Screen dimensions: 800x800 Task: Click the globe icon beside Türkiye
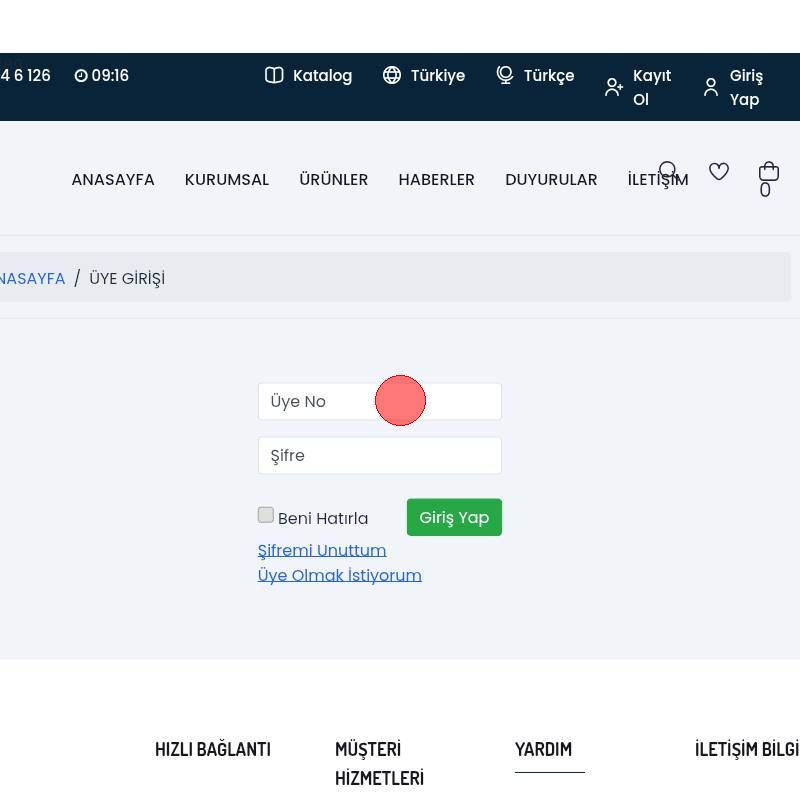(x=392, y=76)
